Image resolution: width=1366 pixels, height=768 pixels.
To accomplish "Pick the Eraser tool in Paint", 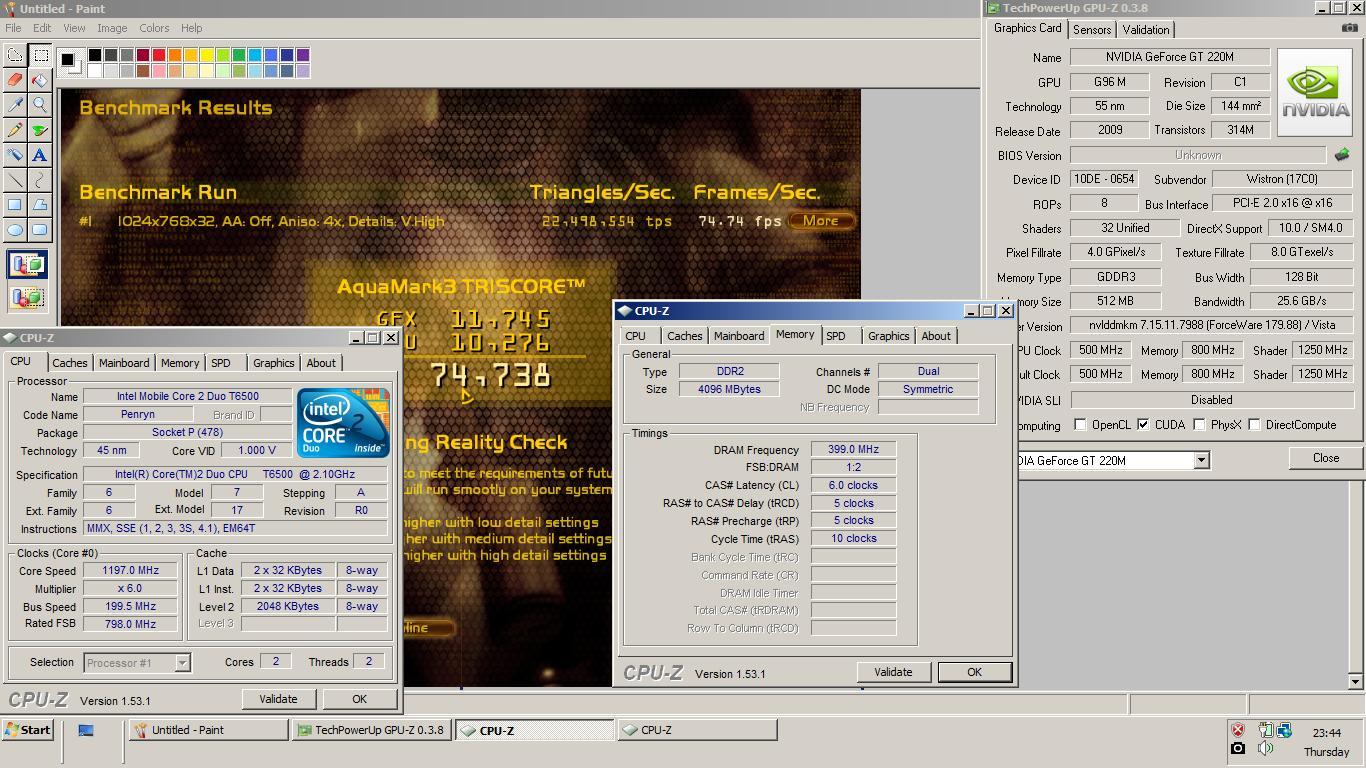I will [15, 80].
